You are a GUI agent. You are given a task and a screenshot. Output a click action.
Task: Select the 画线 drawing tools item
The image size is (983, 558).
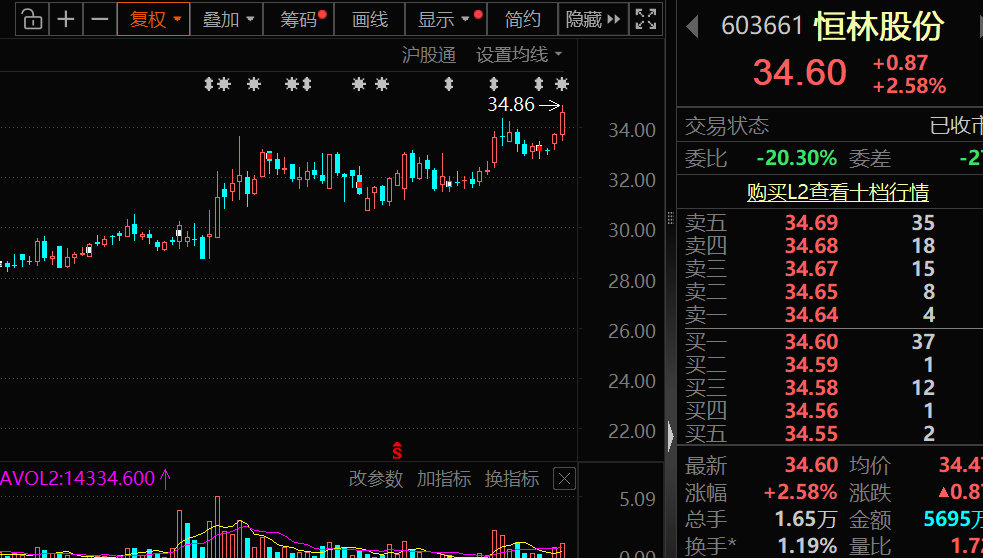point(369,19)
